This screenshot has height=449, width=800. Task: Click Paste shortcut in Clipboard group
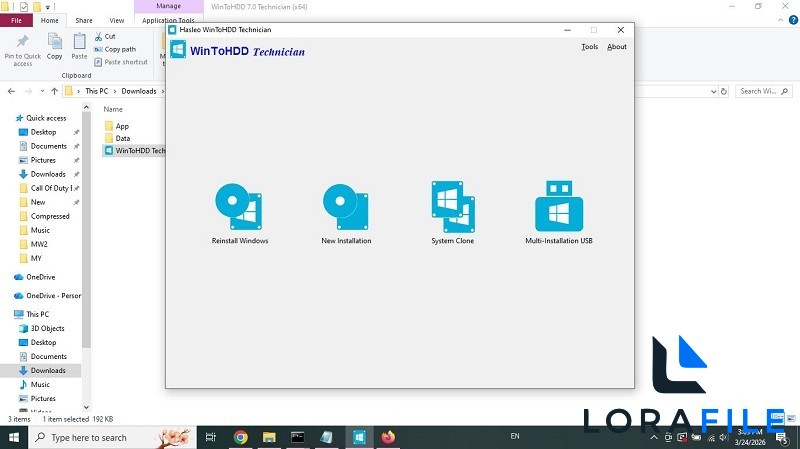[121, 62]
